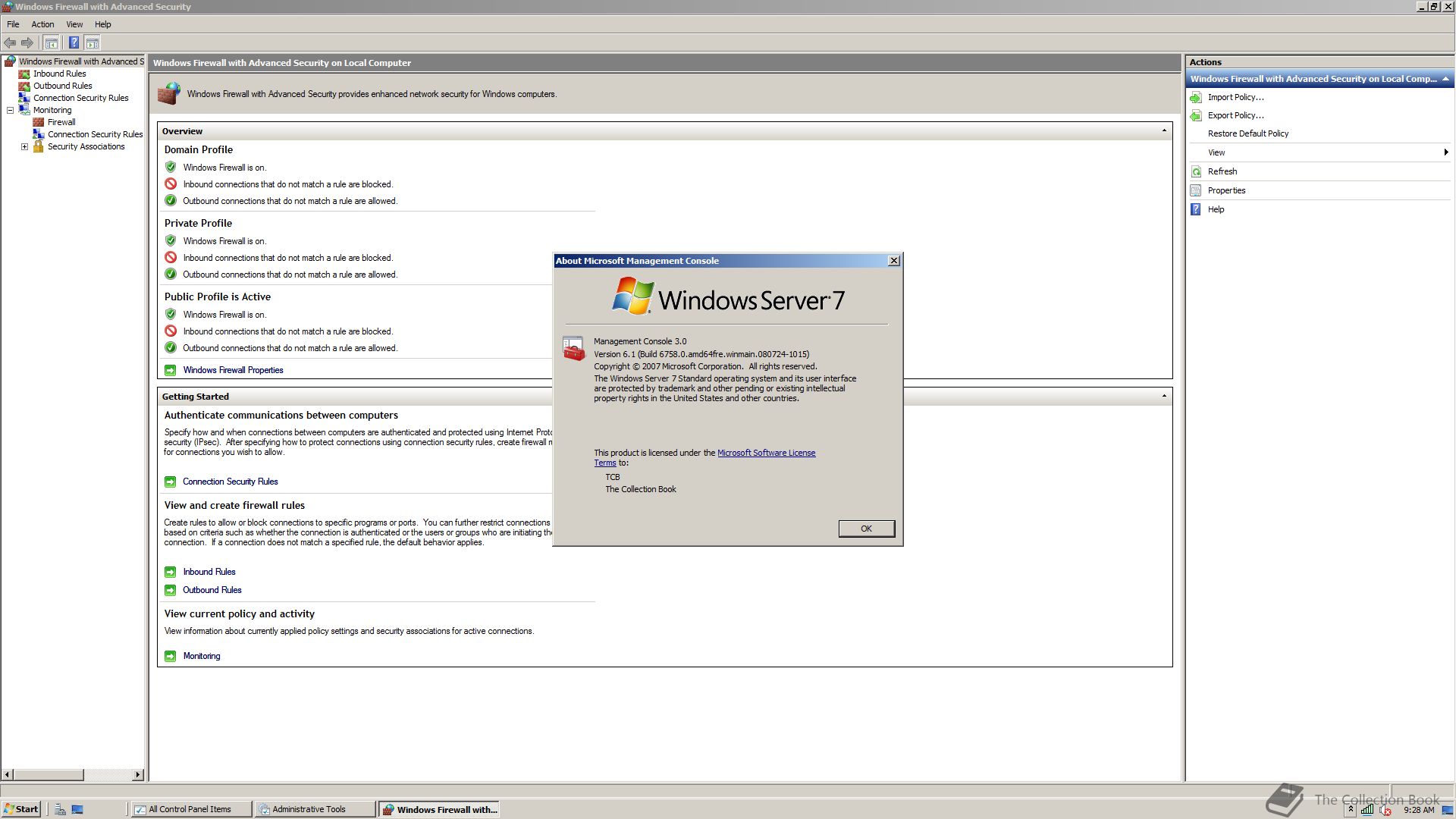Collapse the Monitoring tree node
This screenshot has height=819, width=1456.
click(11, 110)
